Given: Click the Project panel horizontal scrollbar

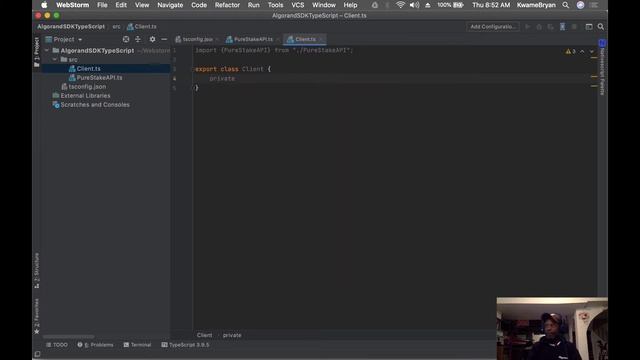Looking at the screenshot, I should coord(69,337).
